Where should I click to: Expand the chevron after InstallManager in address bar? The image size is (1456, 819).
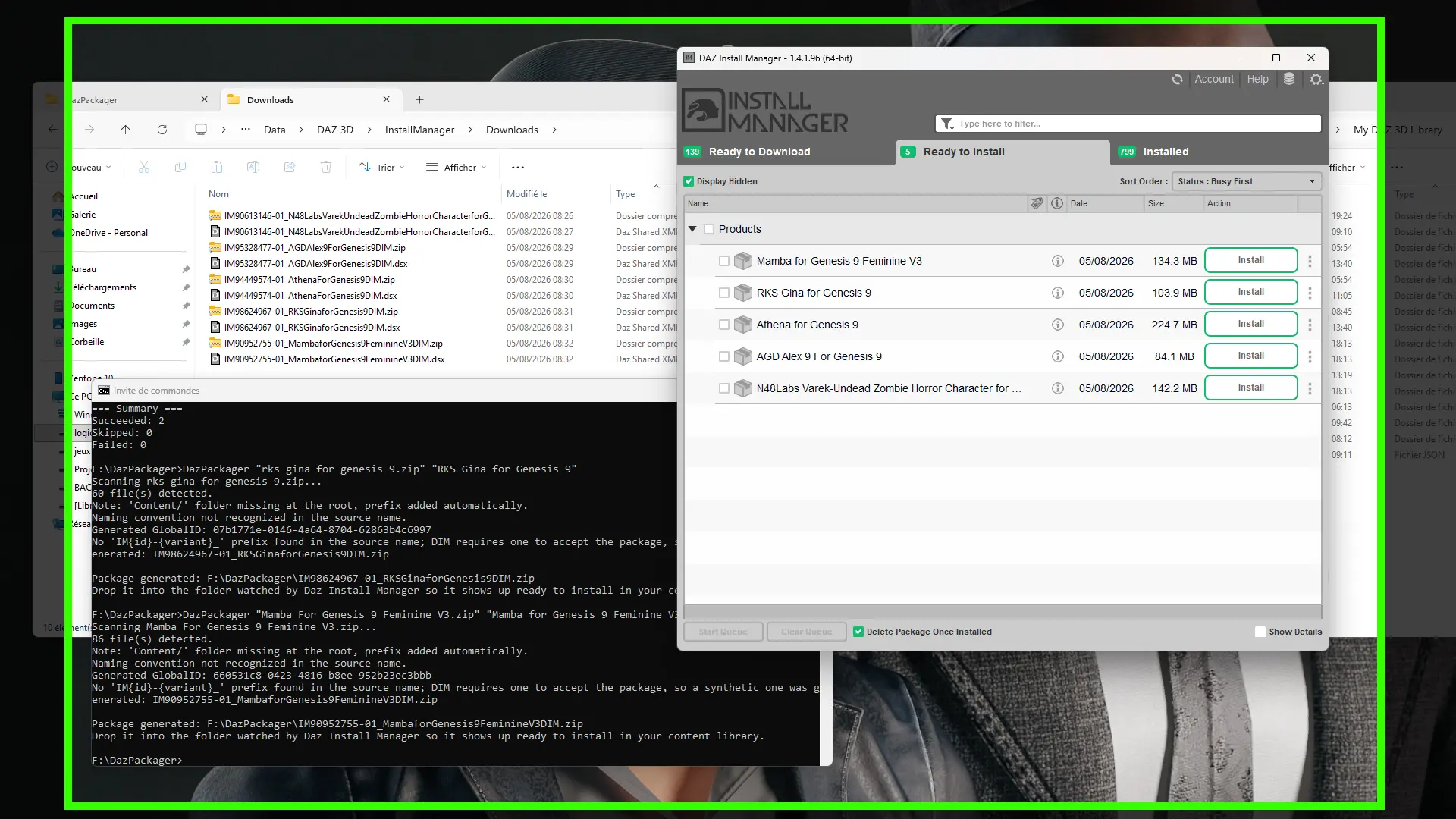[x=470, y=130]
